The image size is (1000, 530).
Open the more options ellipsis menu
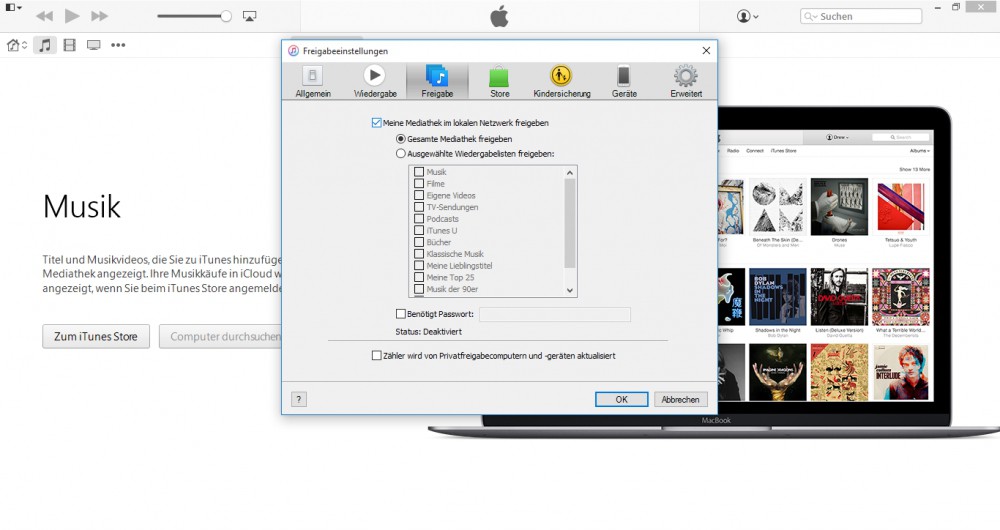pos(118,45)
